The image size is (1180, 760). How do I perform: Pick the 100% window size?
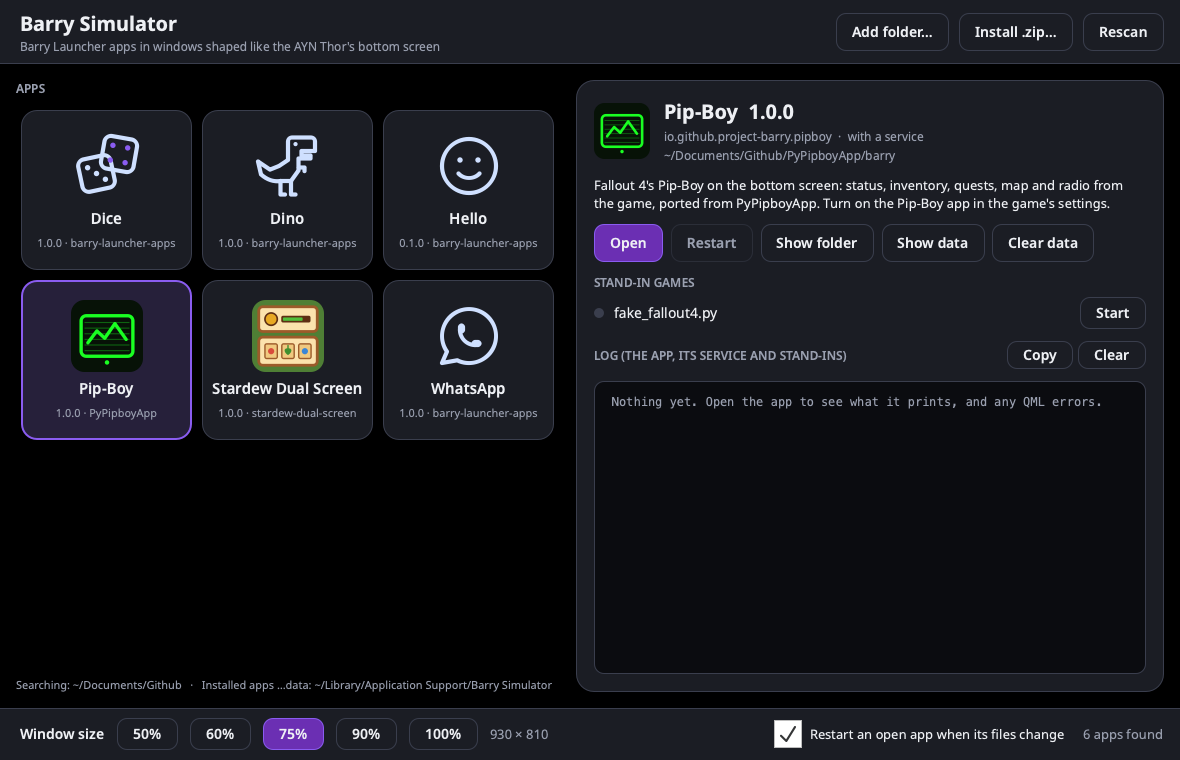coord(442,734)
